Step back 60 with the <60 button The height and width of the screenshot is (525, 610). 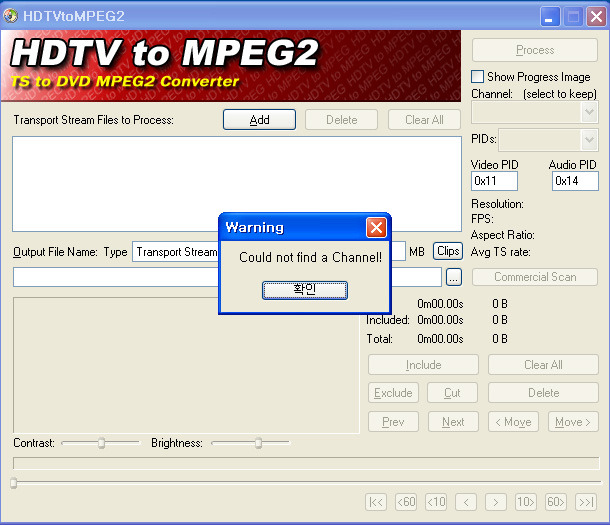(406, 502)
